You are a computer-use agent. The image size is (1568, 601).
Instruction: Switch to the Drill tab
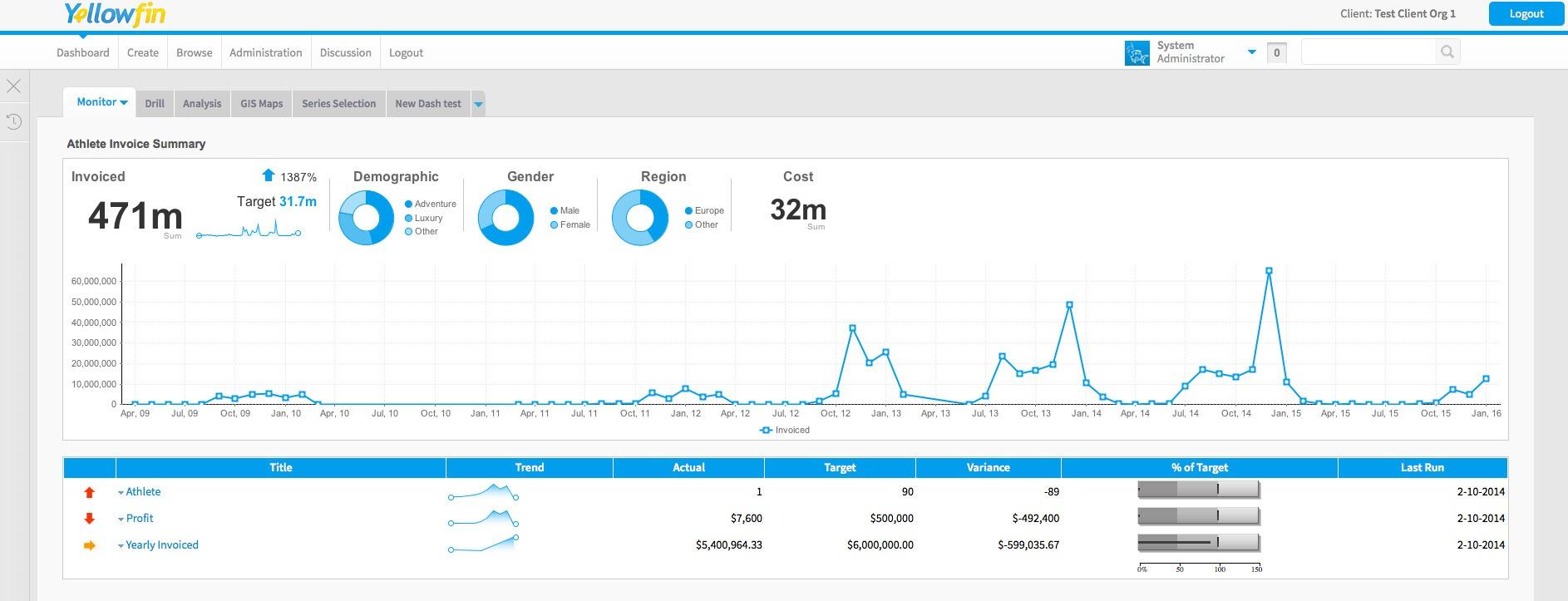coord(155,104)
